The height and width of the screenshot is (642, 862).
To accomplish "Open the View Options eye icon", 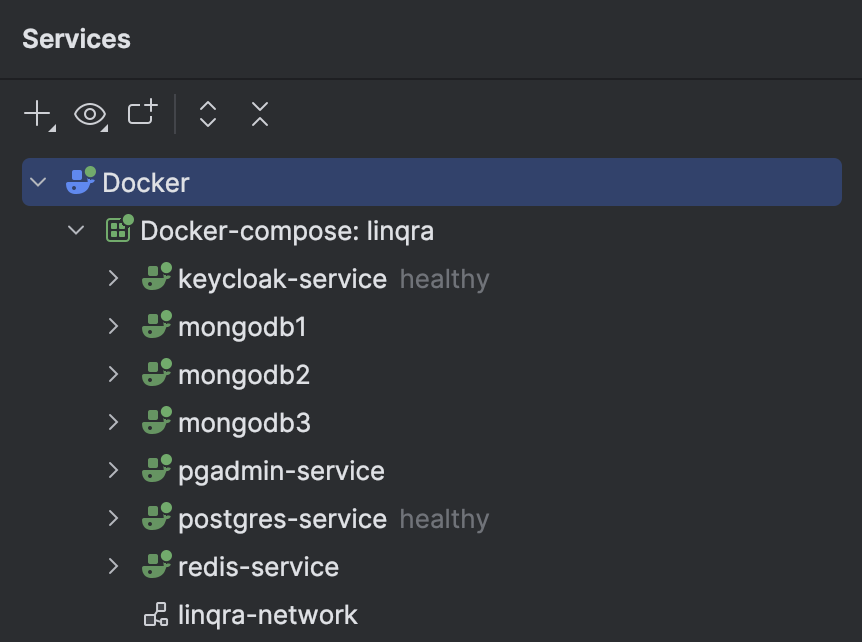I will click(90, 114).
